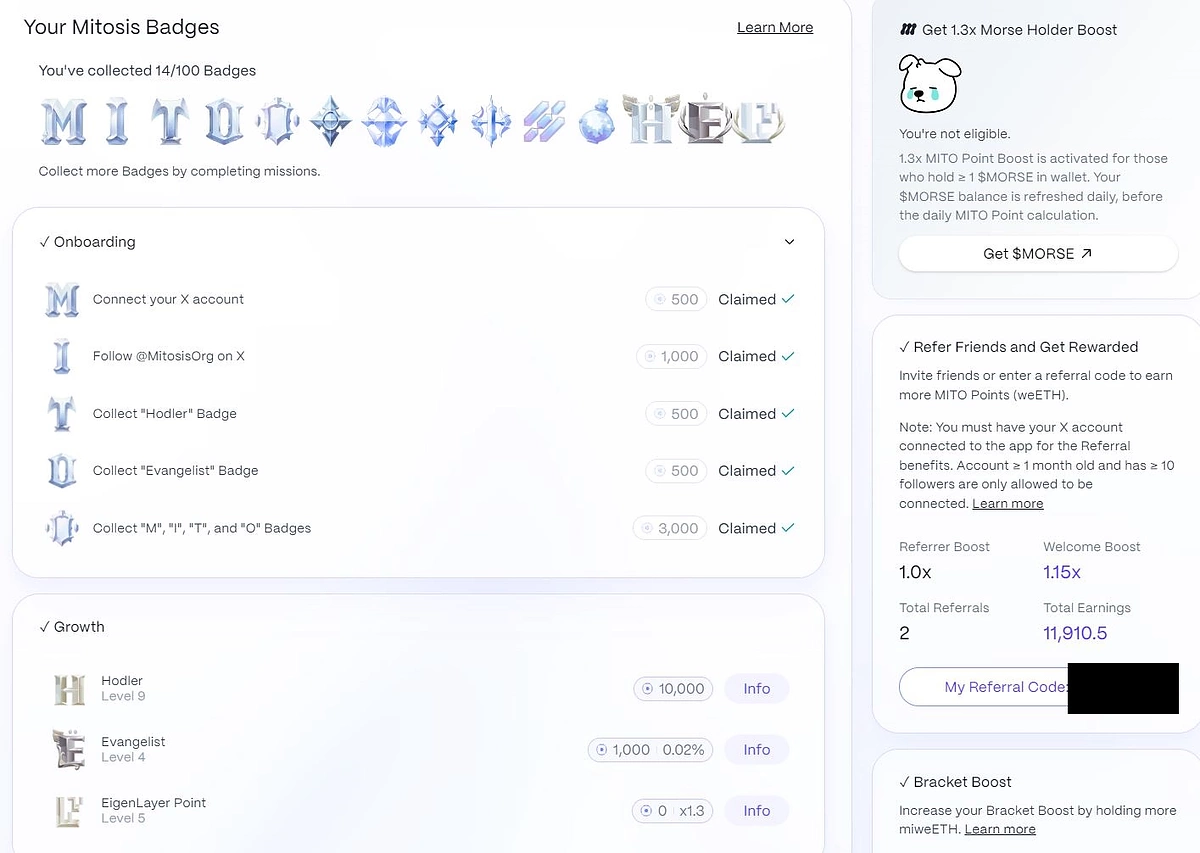Screen dimensions: 1200x853
Task: Click Claimed status for Connect your X account
Action: click(x=756, y=299)
